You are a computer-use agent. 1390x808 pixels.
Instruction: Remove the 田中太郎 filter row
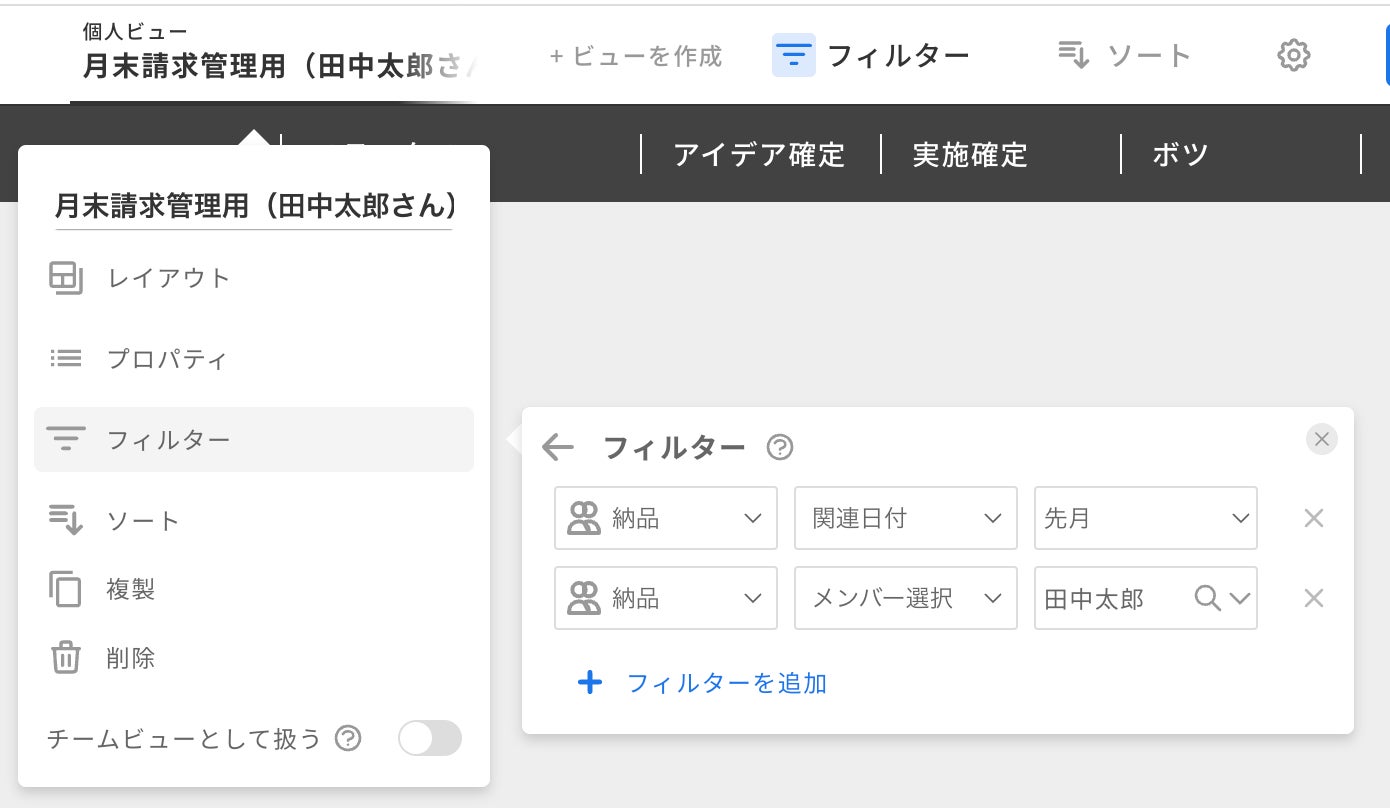click(x=1313, y=598)
